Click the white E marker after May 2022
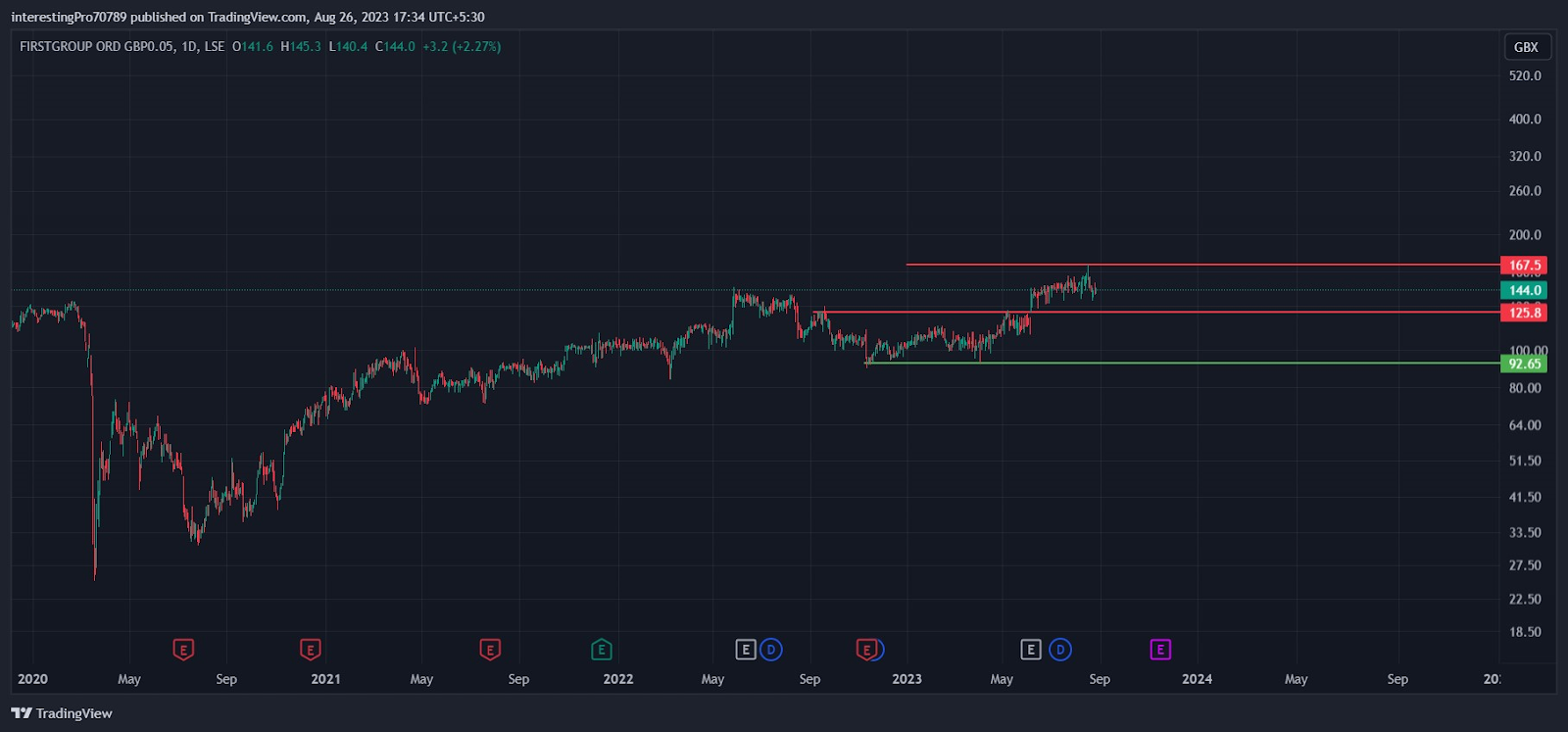The image size is (1568, 732). pyautogui.click(x=746, y=650)
